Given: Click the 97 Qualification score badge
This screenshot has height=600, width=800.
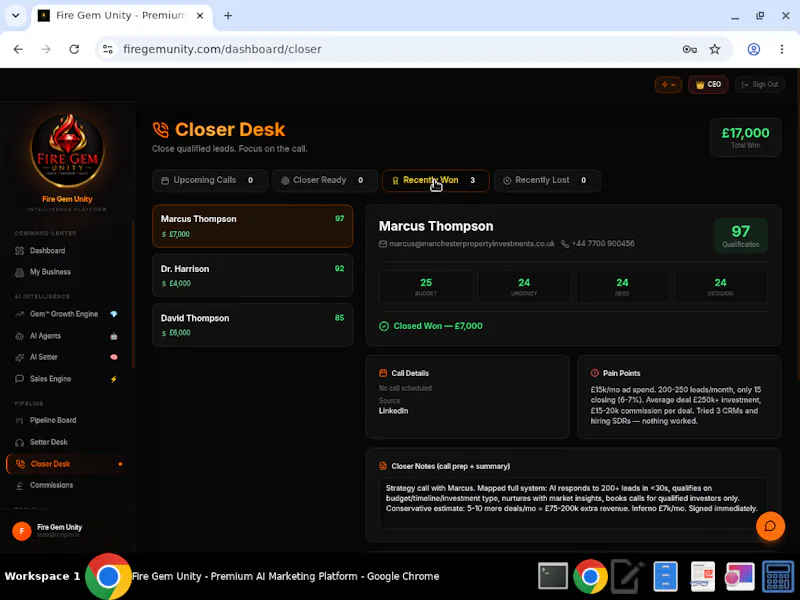Looking at the screenshot, I should point(740,236).
